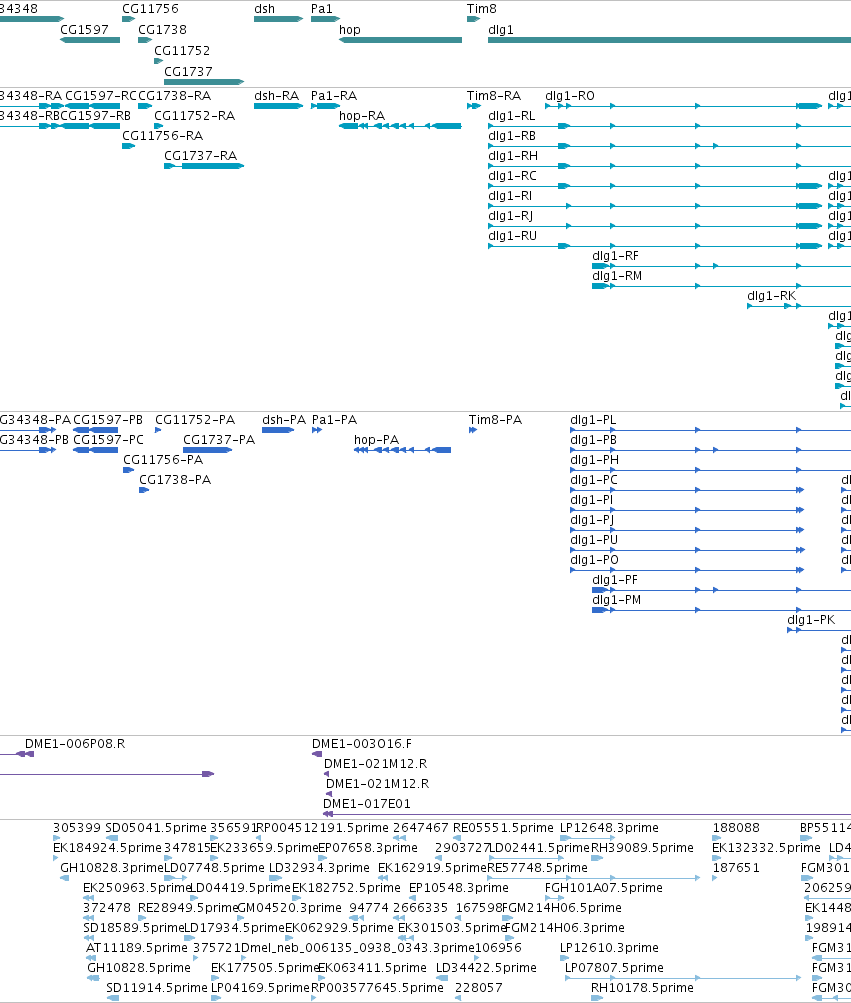The image size is (851, 1003).
Task: Open the hop-RA transcript glyph
Action: click(401, 126)
